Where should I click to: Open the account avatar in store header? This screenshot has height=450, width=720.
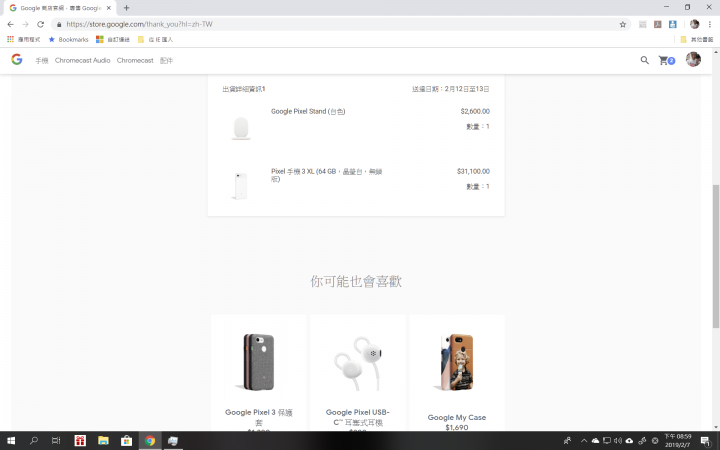pos(693,59)
